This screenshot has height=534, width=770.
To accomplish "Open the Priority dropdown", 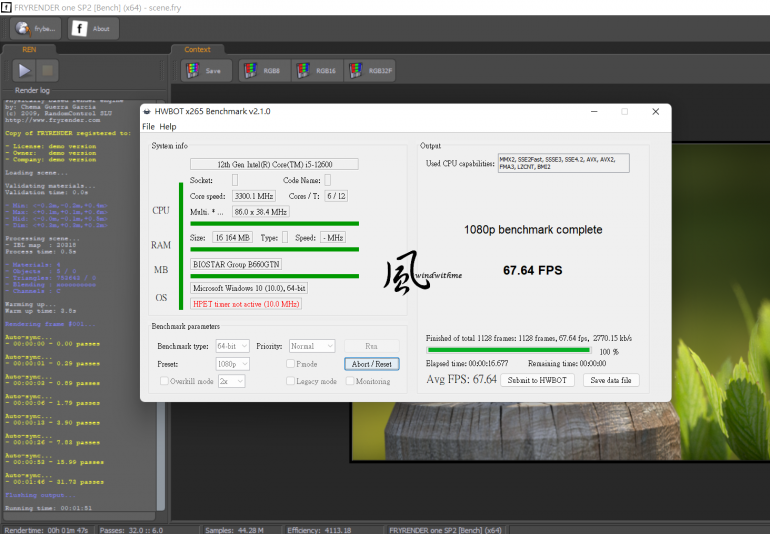I will click(311, 346).
